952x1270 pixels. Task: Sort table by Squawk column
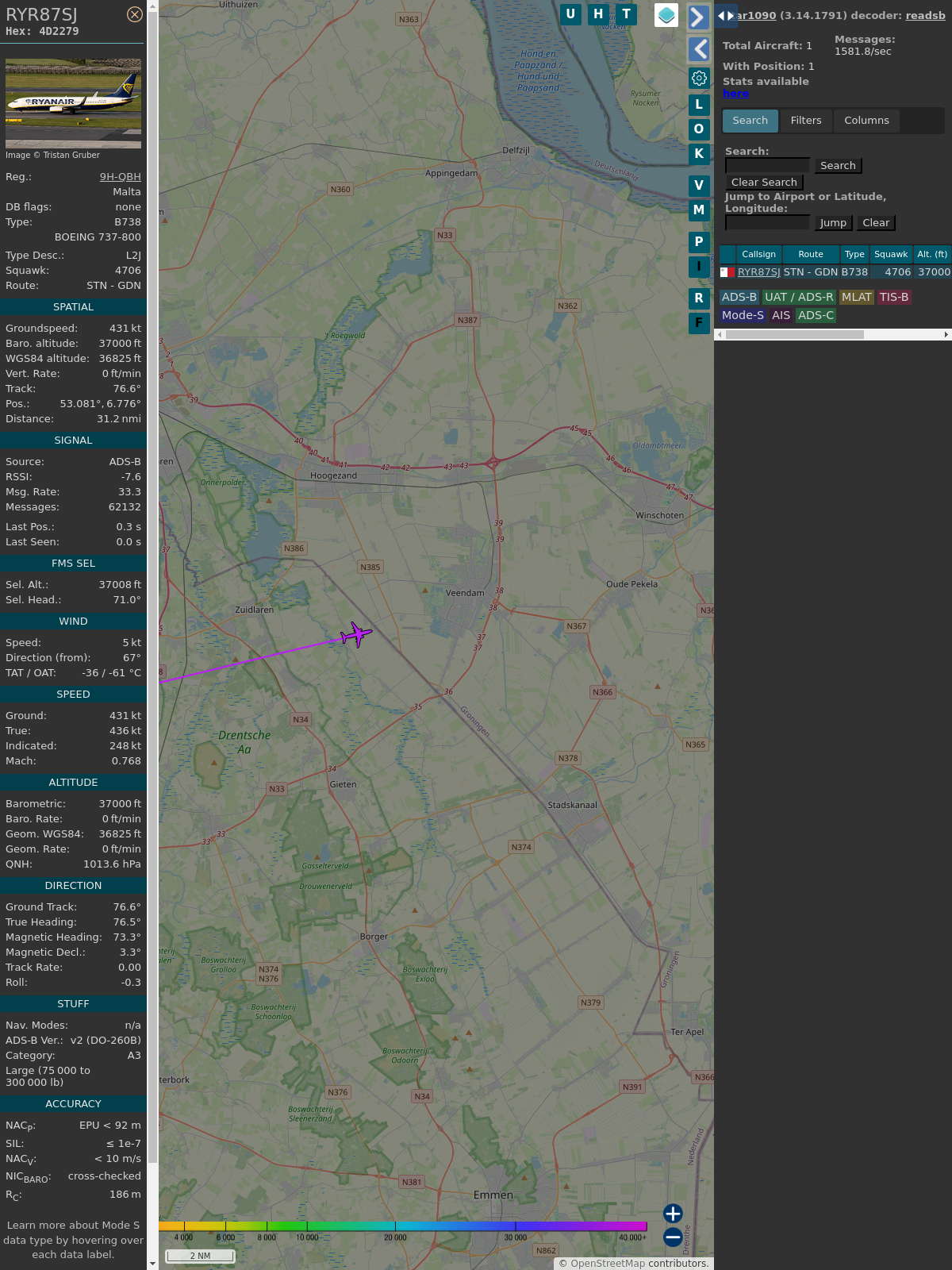click(891, 254)
